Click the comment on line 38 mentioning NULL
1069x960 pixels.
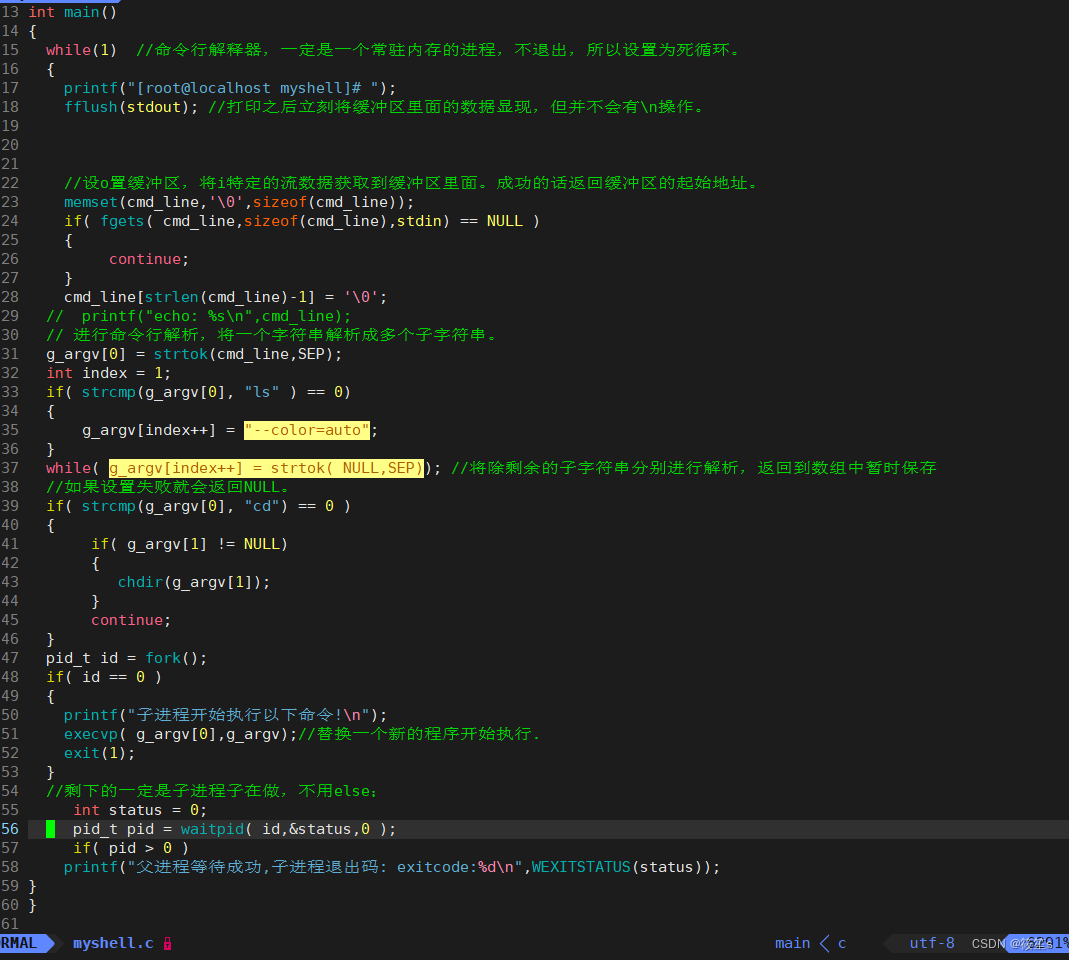(x=167, y=488)
